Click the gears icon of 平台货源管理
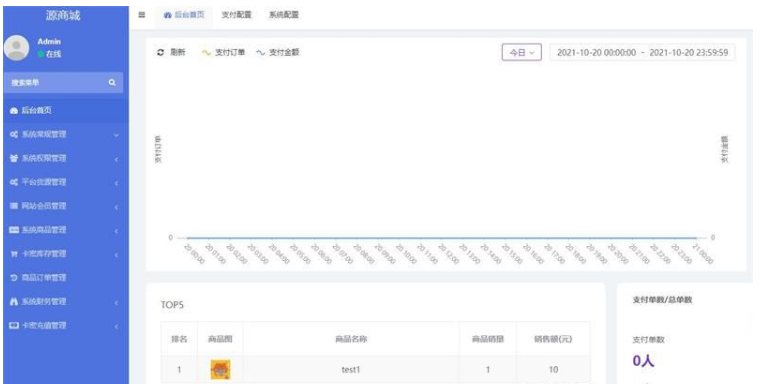The image size is (766, 384). [x=14, y=182]
